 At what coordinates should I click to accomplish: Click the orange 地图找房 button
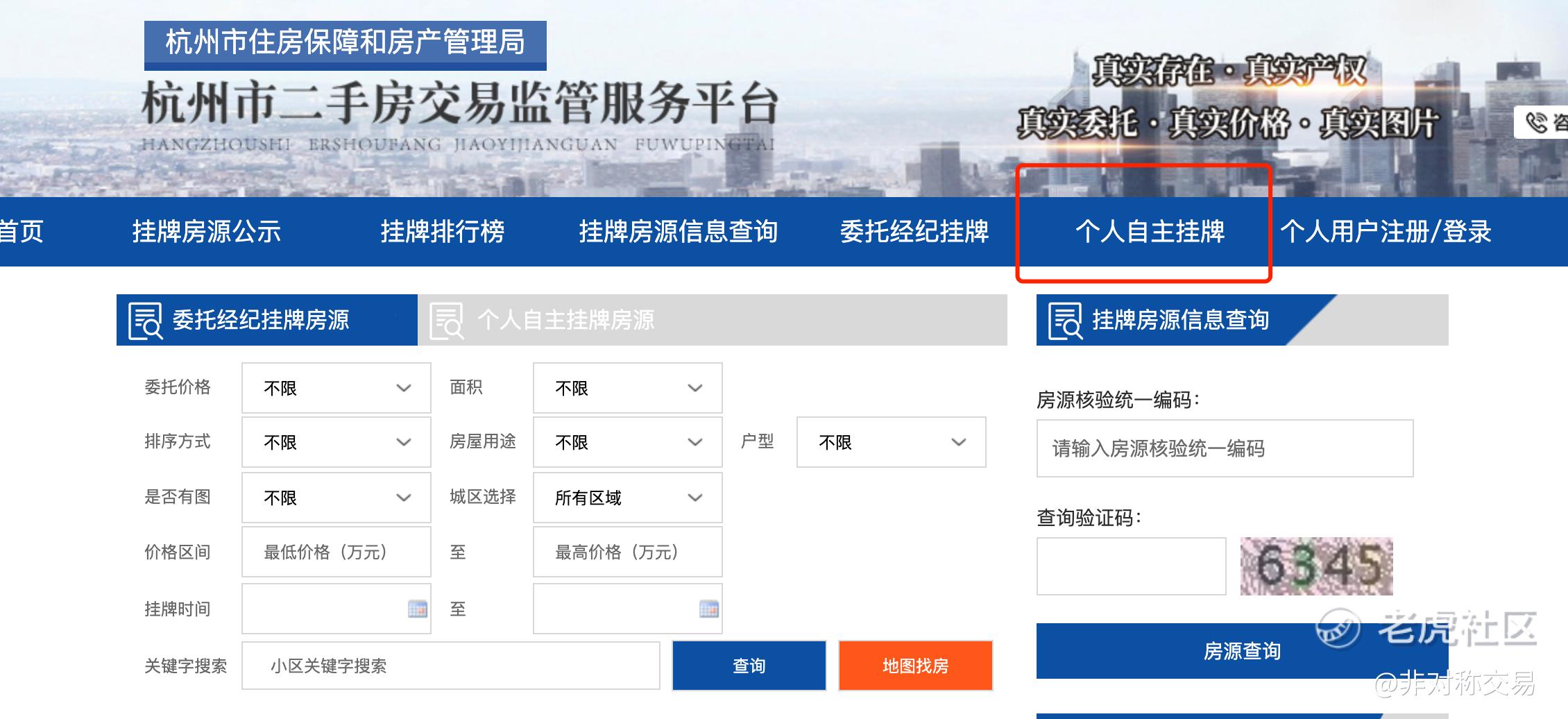[x=916, y=666]
